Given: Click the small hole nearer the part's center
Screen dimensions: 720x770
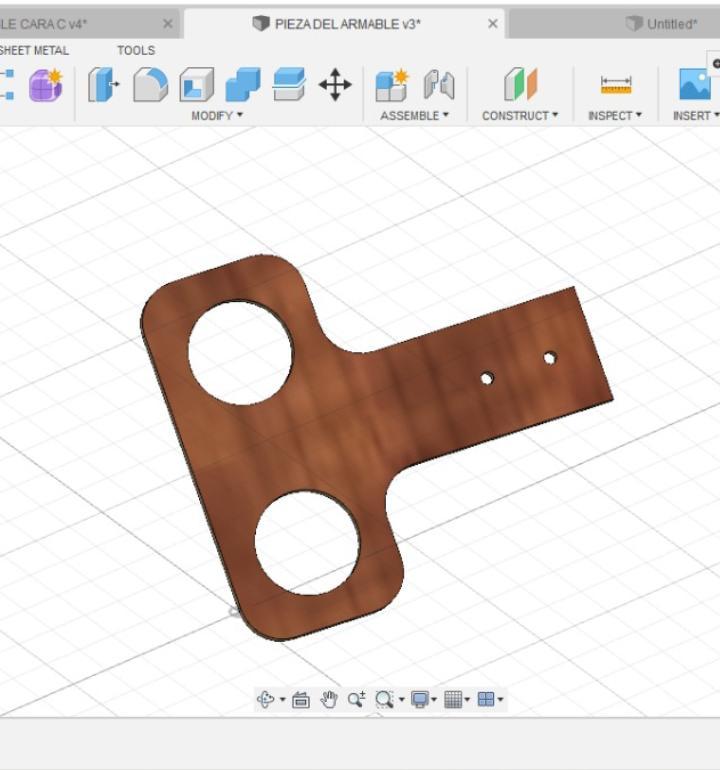Looking at the screenshot, I should 487,378.
